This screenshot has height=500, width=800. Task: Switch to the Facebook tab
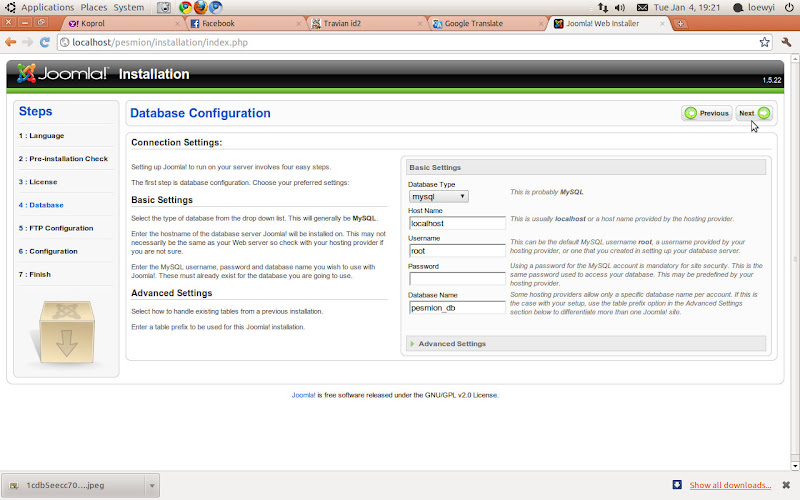click(x=244, y=23)
